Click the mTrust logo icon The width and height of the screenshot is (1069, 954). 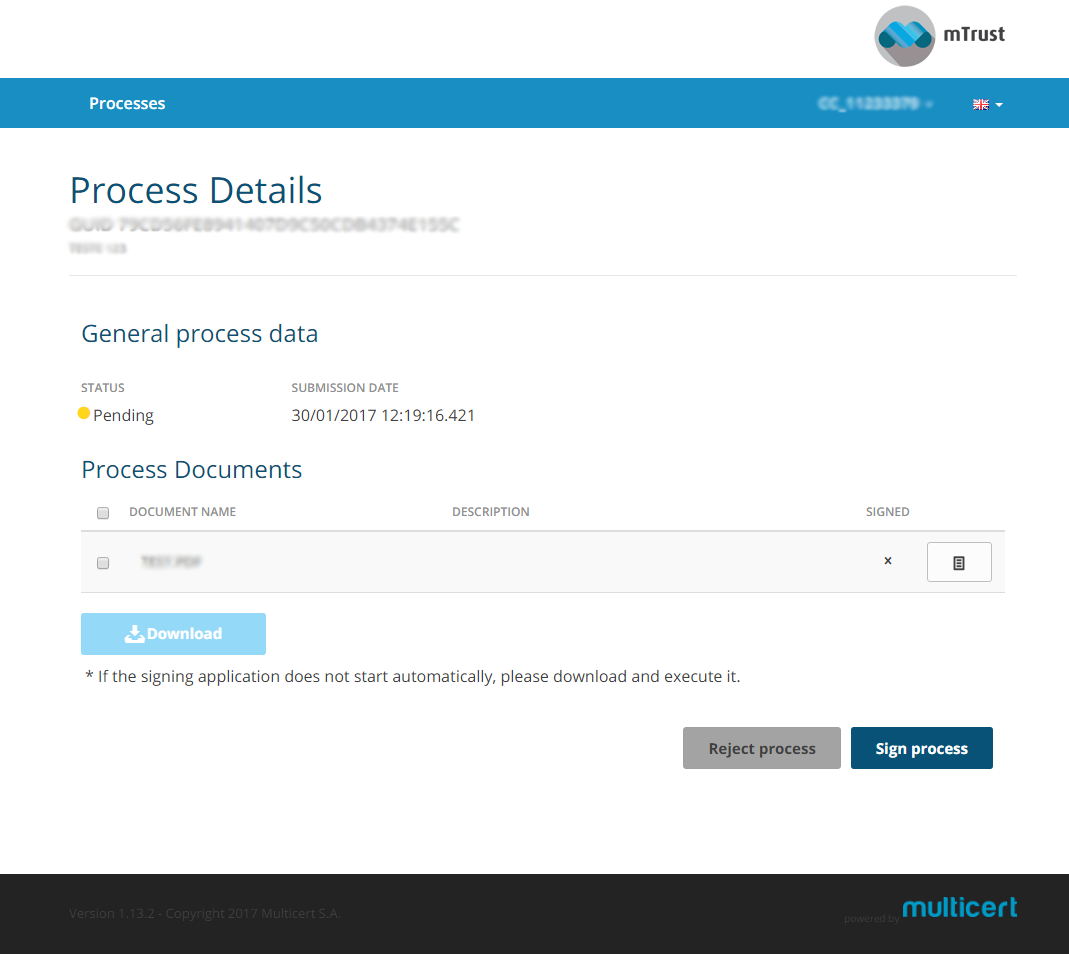904,36
